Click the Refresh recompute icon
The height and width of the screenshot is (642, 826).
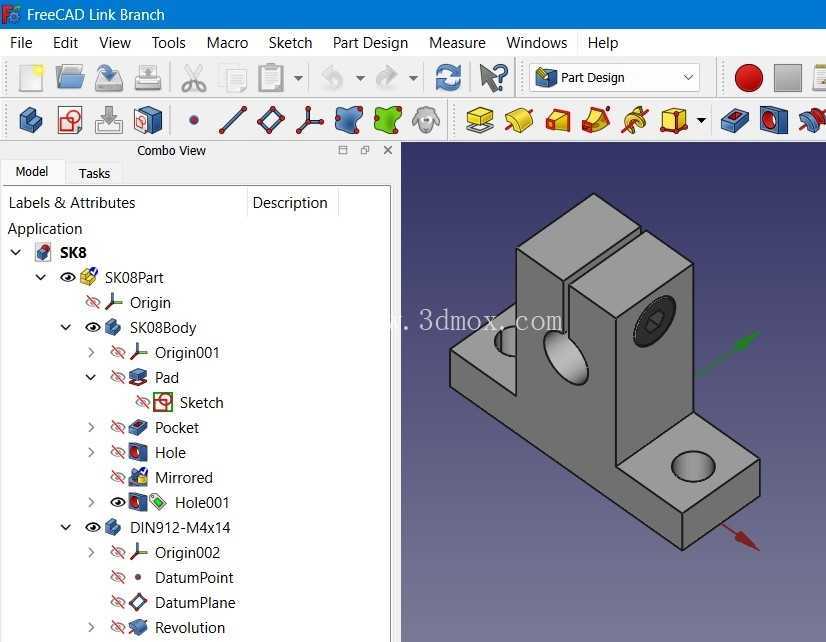pyautogui.click(x=448, y=78)
